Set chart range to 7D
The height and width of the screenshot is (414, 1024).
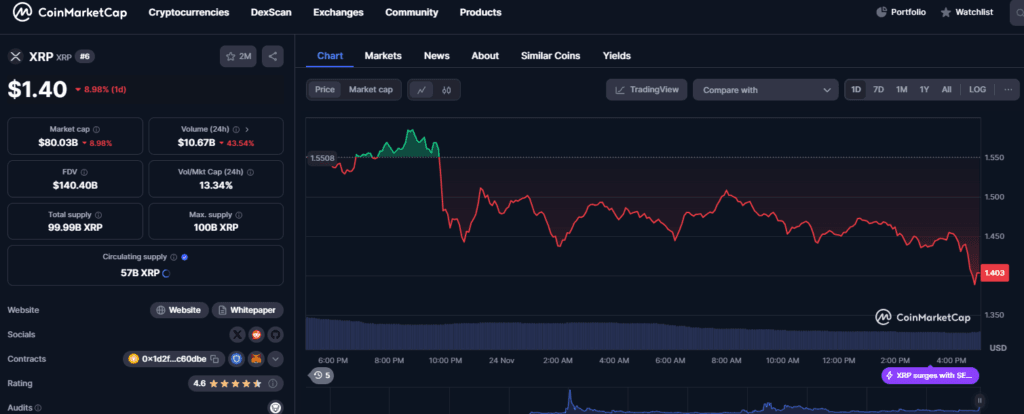tap(878, 89)
